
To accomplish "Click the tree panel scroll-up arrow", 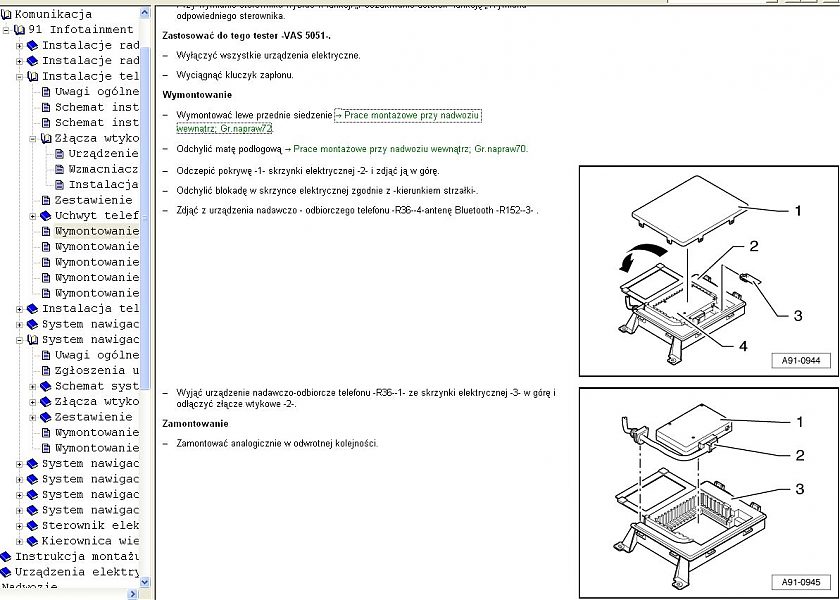I will (145, 13).
